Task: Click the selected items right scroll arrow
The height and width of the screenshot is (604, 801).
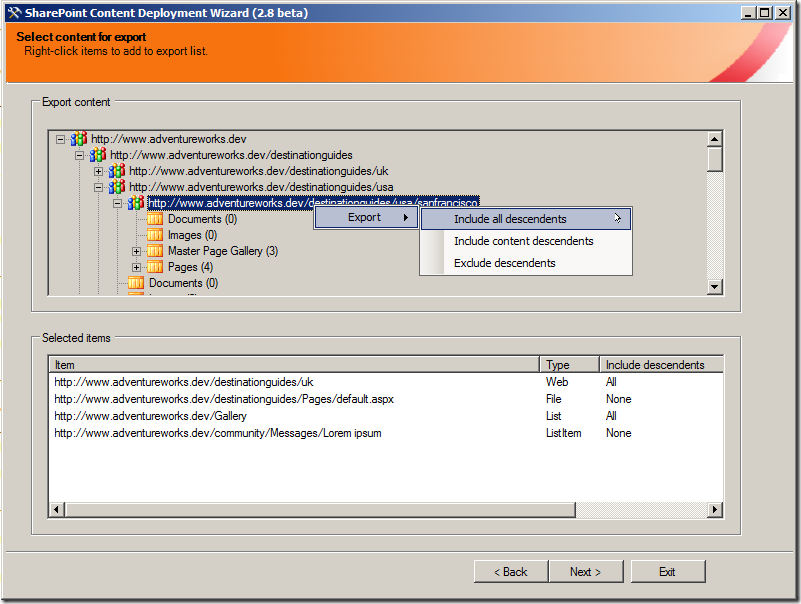Action: [x=715, y=509]
